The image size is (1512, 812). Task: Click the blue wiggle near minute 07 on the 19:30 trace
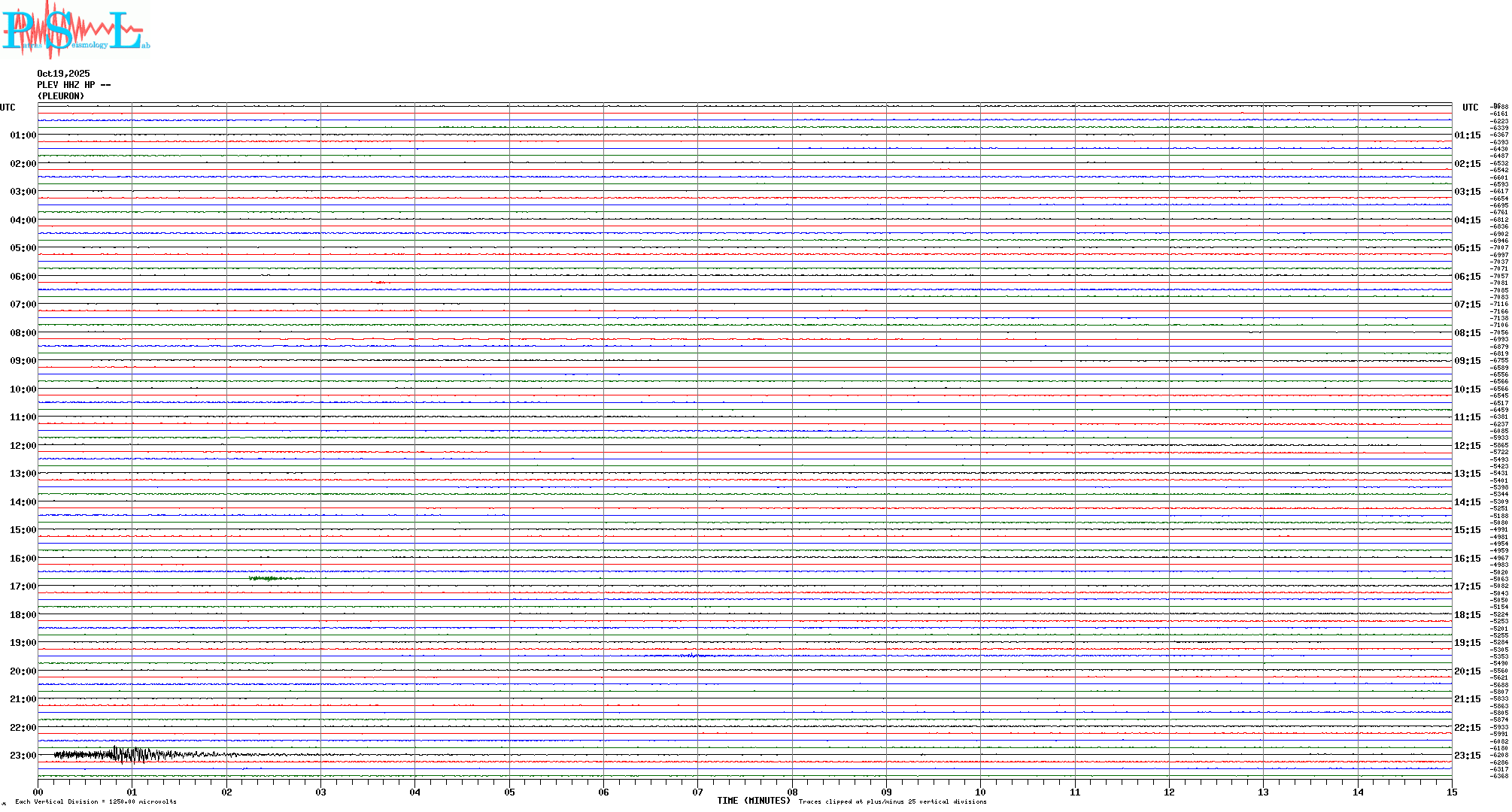692,656
